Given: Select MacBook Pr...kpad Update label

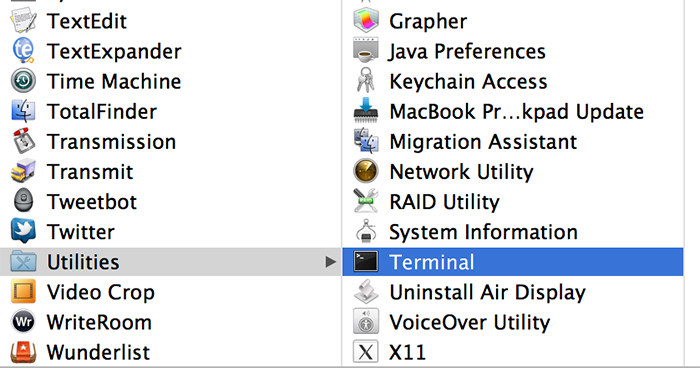Looking at the screenshot, I should click(517, 112).
